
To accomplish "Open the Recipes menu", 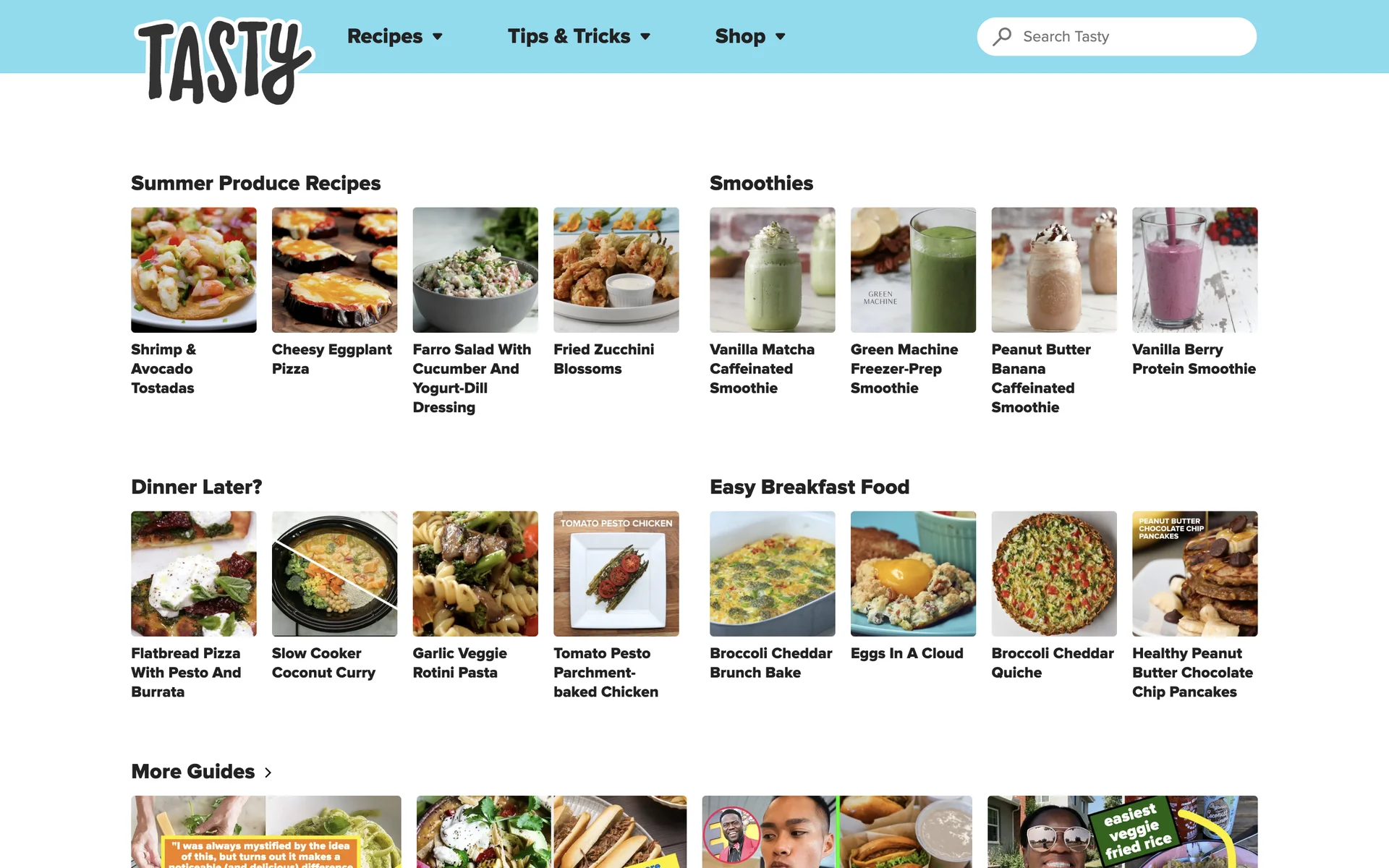I will [x=385, y=36].
